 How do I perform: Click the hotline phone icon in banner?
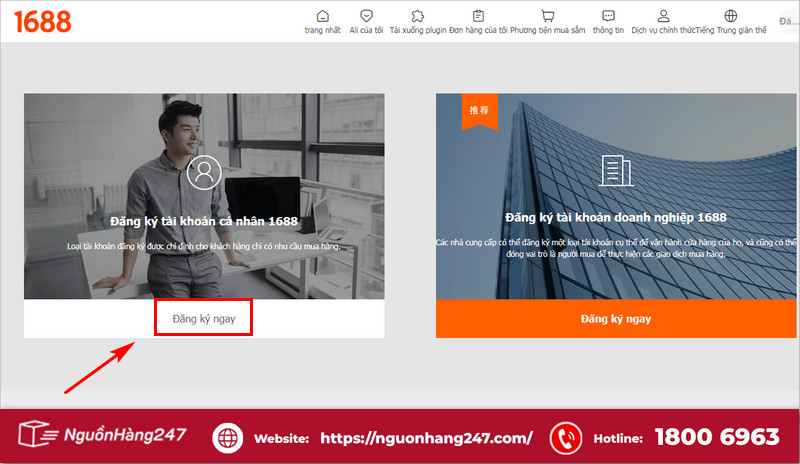(x=567, y=438)
